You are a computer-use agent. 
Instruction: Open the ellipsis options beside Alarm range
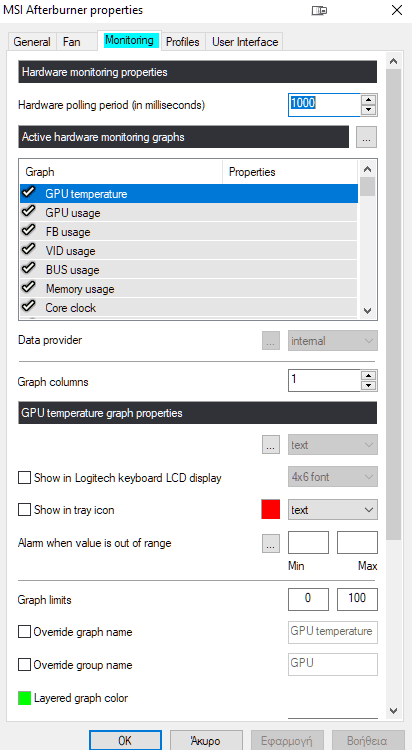(271, 543)
